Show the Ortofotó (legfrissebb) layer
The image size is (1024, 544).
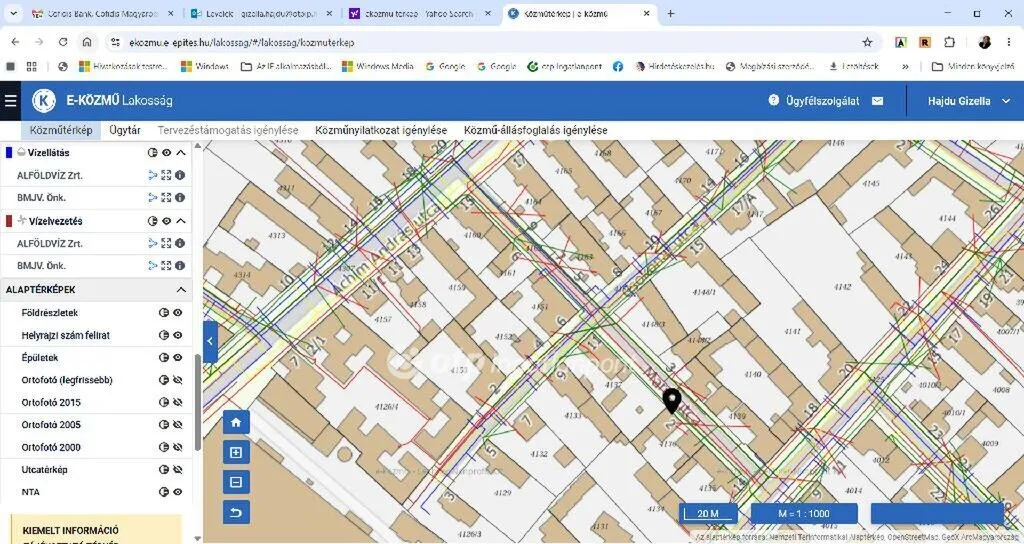click(178, 380)
